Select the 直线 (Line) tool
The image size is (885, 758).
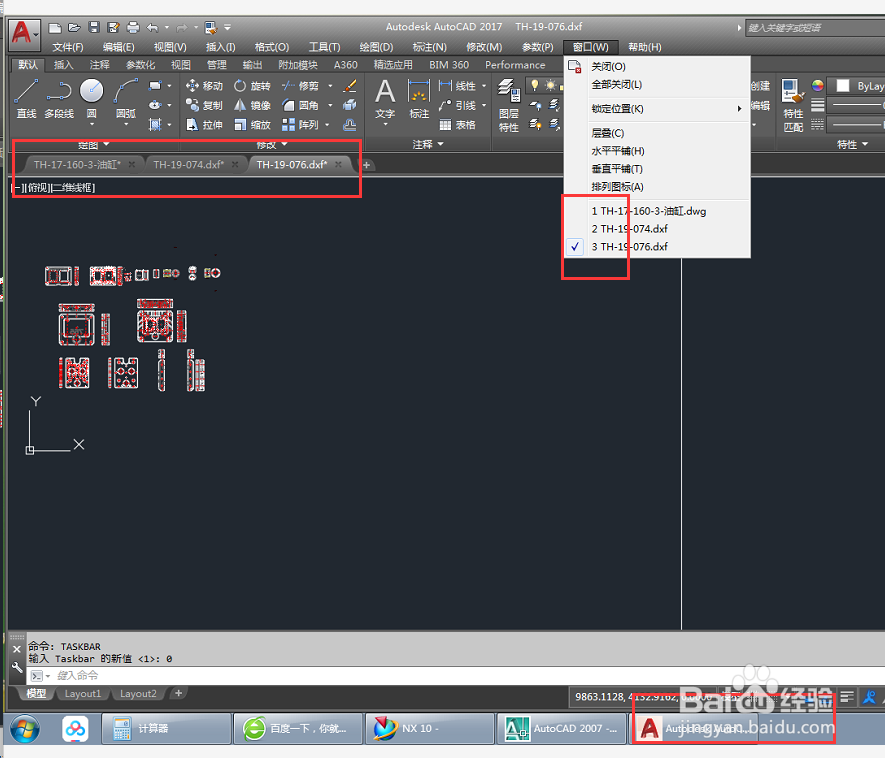click(26, 99)
